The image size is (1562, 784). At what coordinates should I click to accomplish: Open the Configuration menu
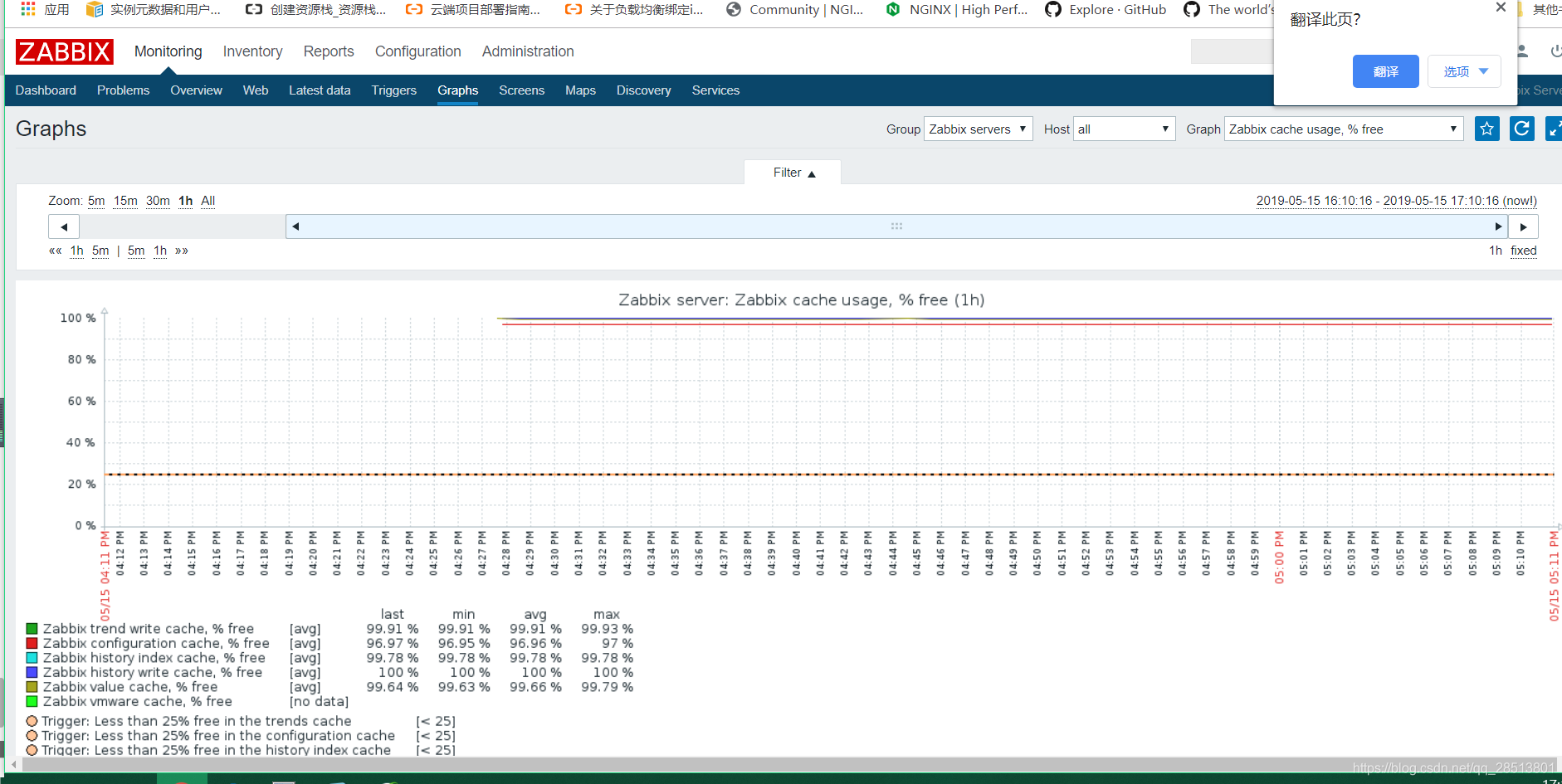pos(417,51)
